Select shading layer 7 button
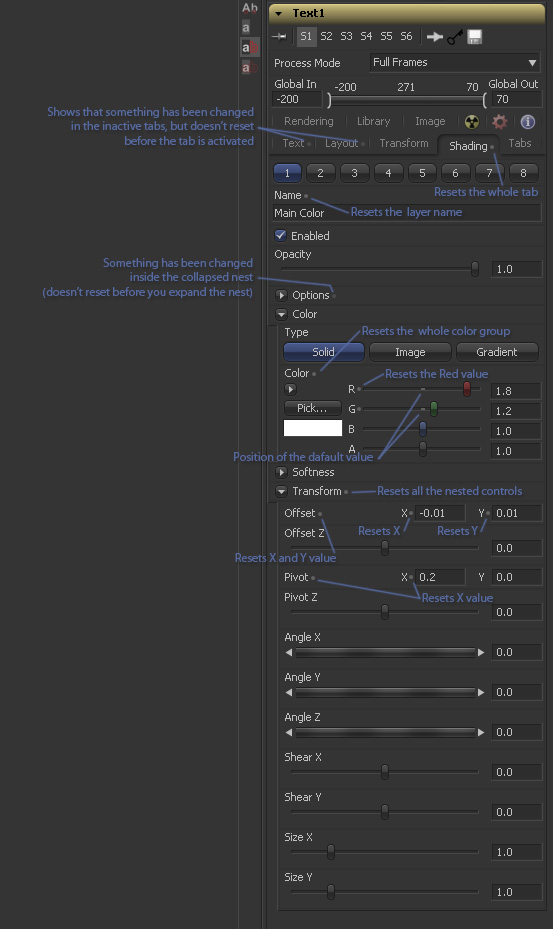The image size is (553, 929). [490, 173]
